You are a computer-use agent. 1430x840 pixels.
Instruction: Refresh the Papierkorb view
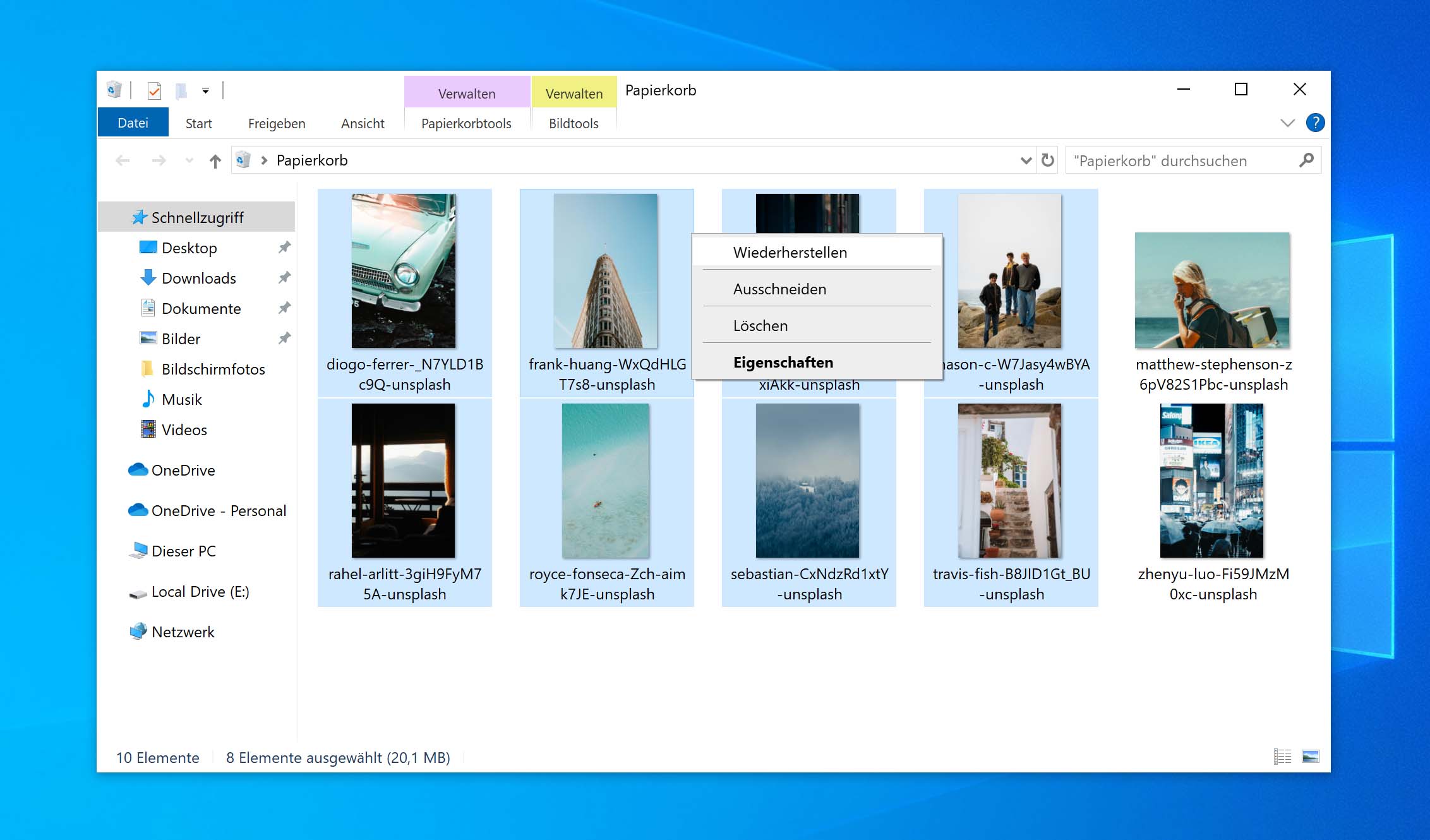coord(1048,160)
